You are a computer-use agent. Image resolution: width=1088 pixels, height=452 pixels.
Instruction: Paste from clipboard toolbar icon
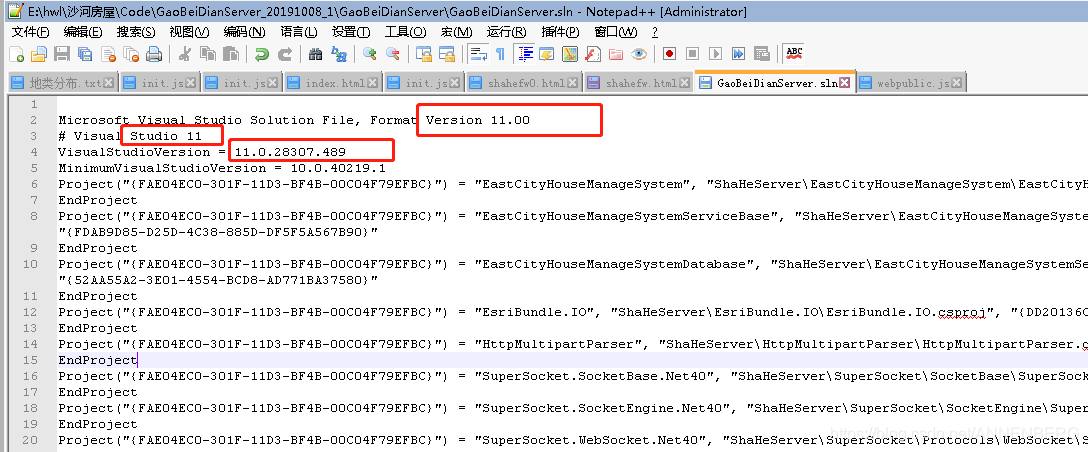231,54
